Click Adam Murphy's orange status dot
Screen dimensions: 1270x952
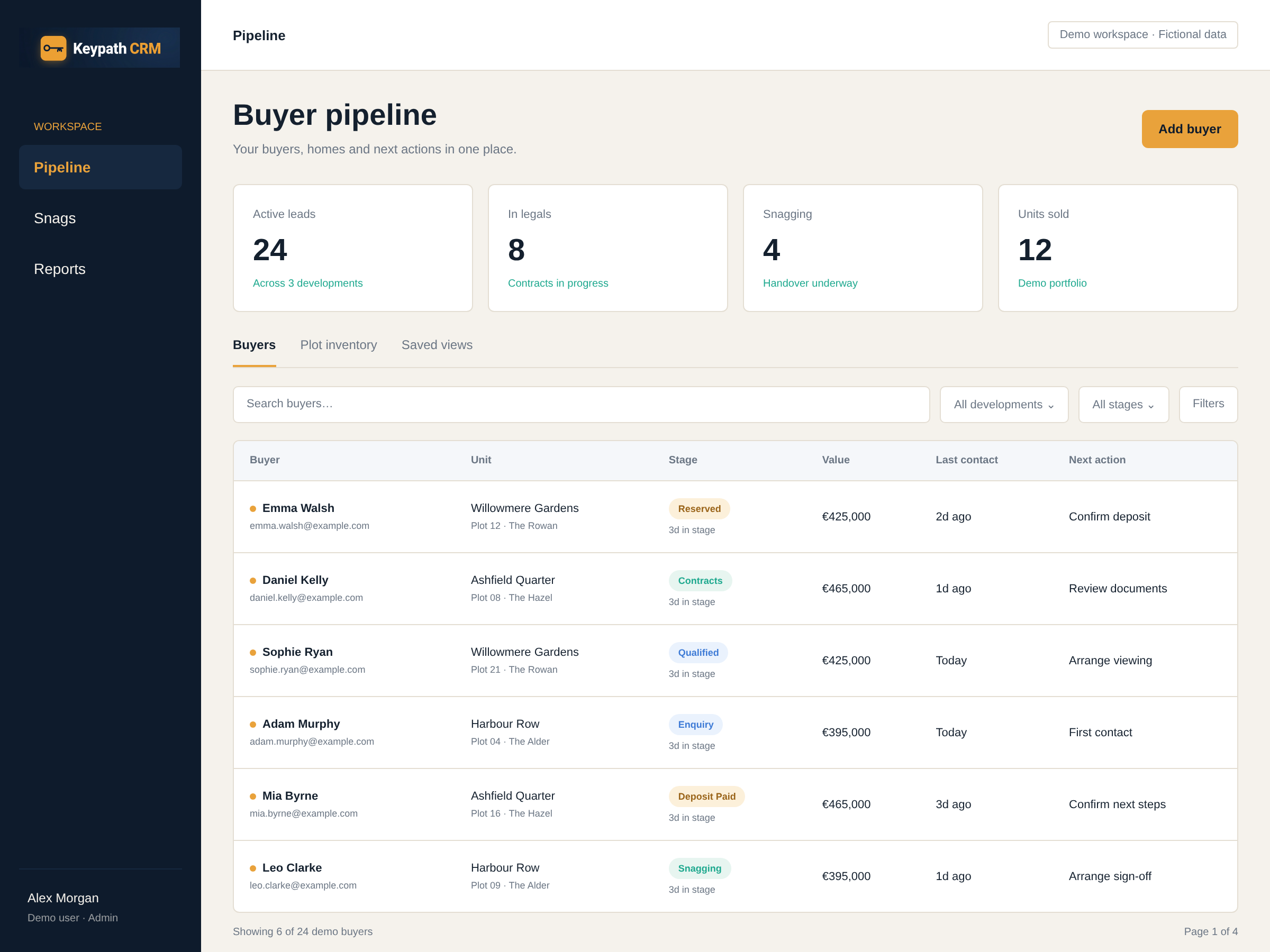252,724
